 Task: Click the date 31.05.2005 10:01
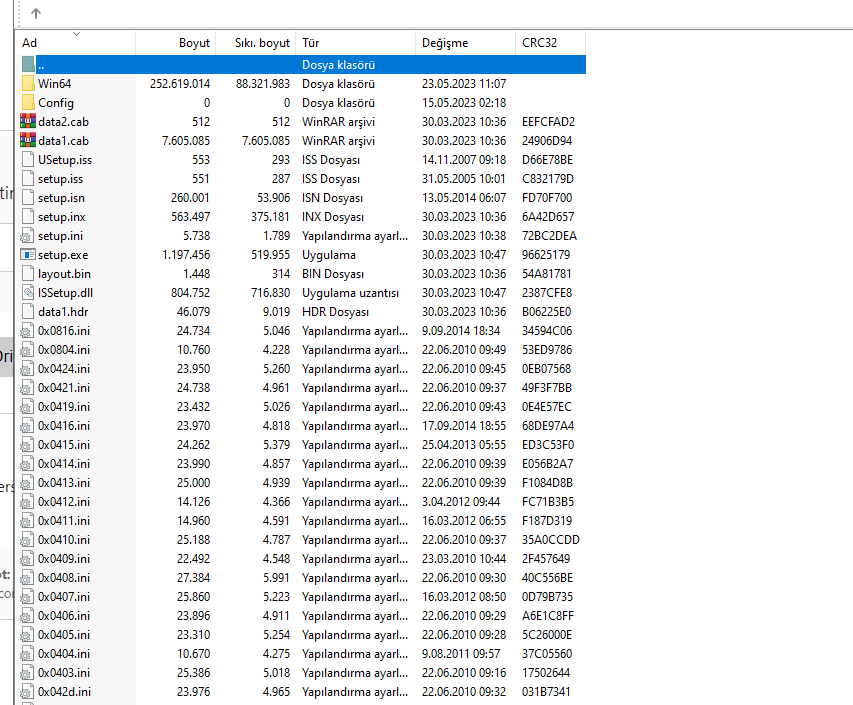coord(463,179)
